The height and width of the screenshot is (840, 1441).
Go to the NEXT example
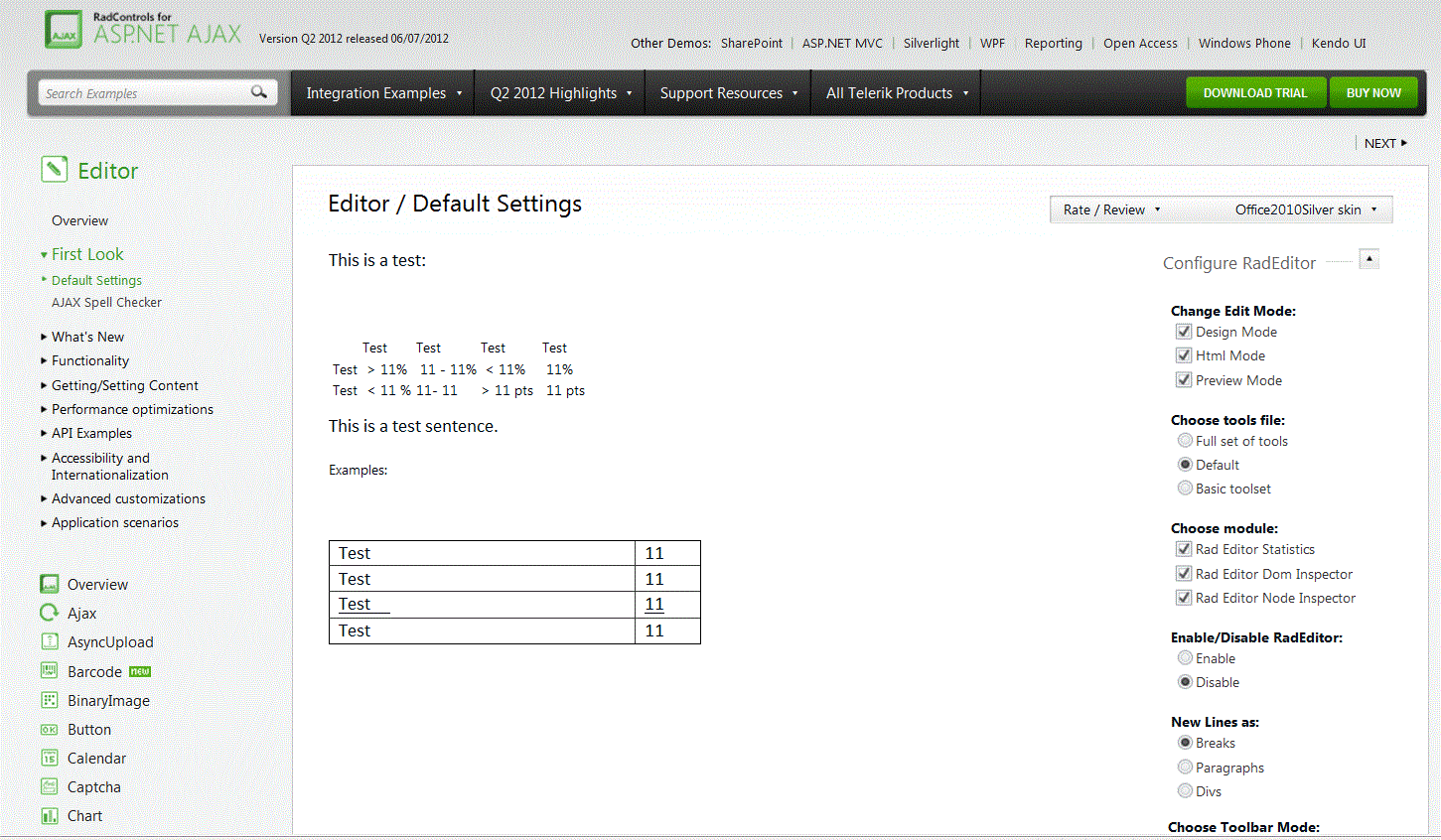[x=1385, y=143]
